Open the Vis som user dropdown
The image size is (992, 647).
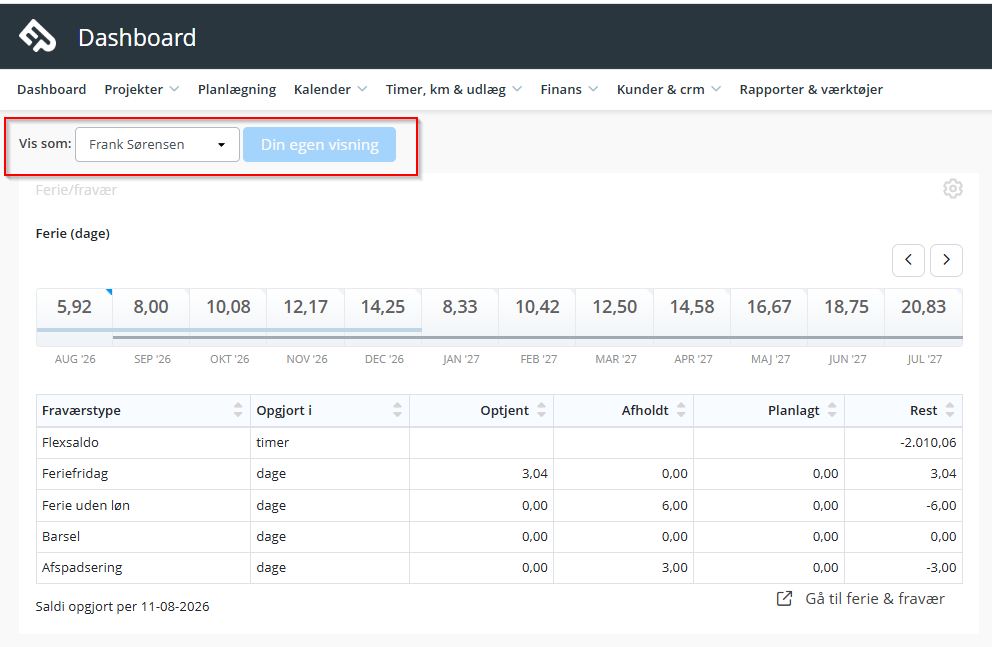click(157, 144)
